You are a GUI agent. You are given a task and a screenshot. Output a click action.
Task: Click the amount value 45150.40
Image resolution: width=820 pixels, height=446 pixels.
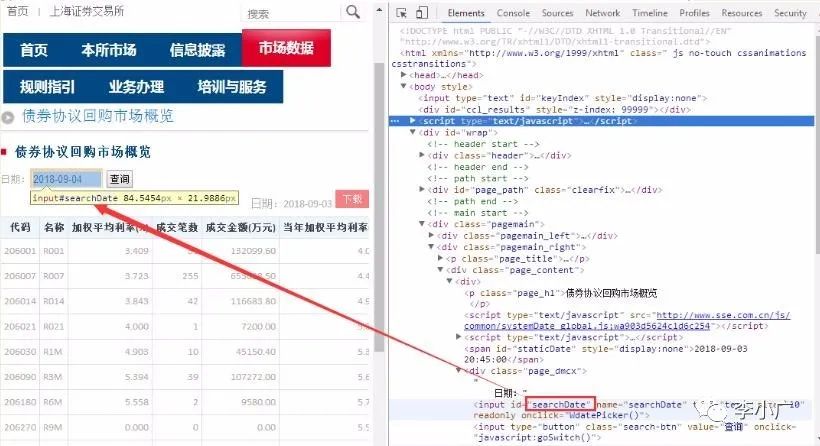click(x=256, y=352)
